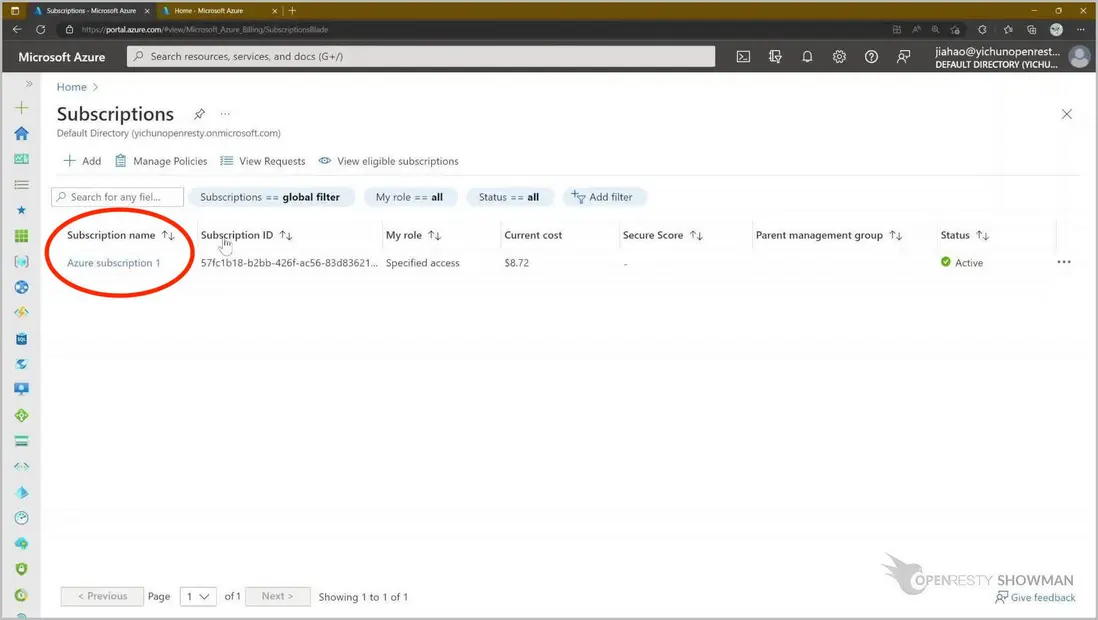The height and width of the screenshot is (620, 1098).
Task: Open Azure subscription 1 link
Action: [113, 263]
